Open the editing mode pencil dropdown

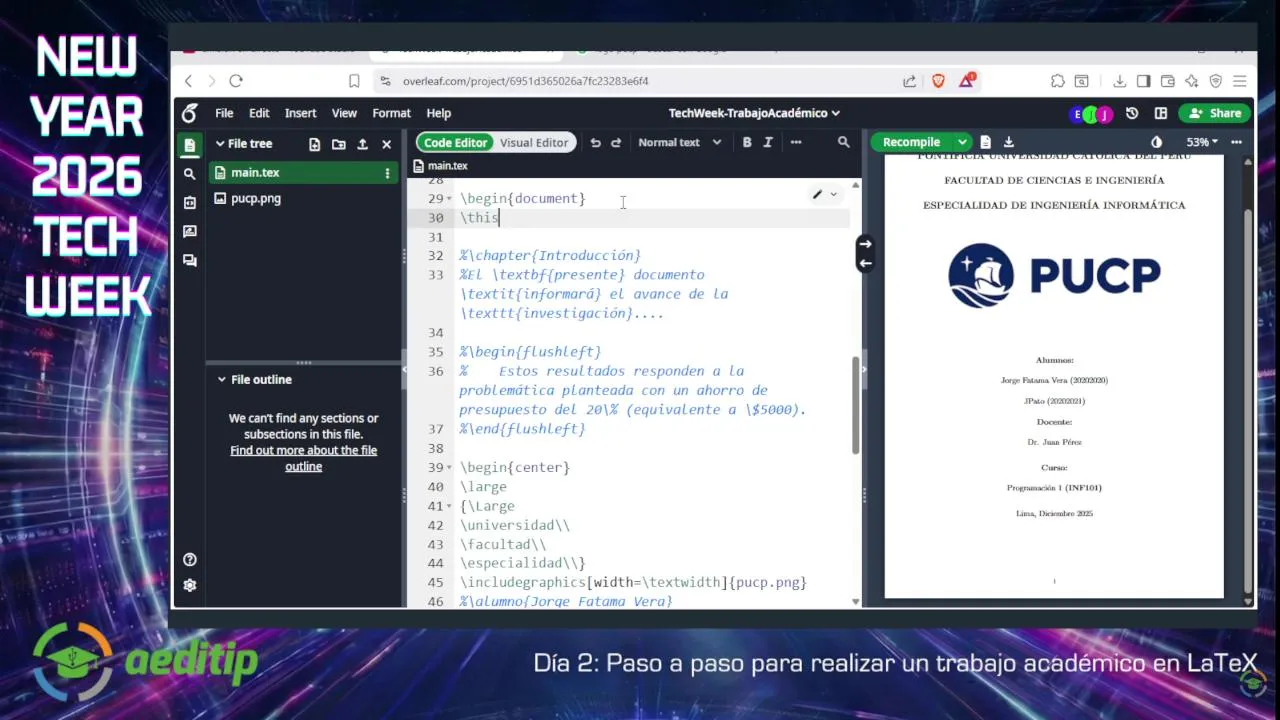[x=824, y=195]
